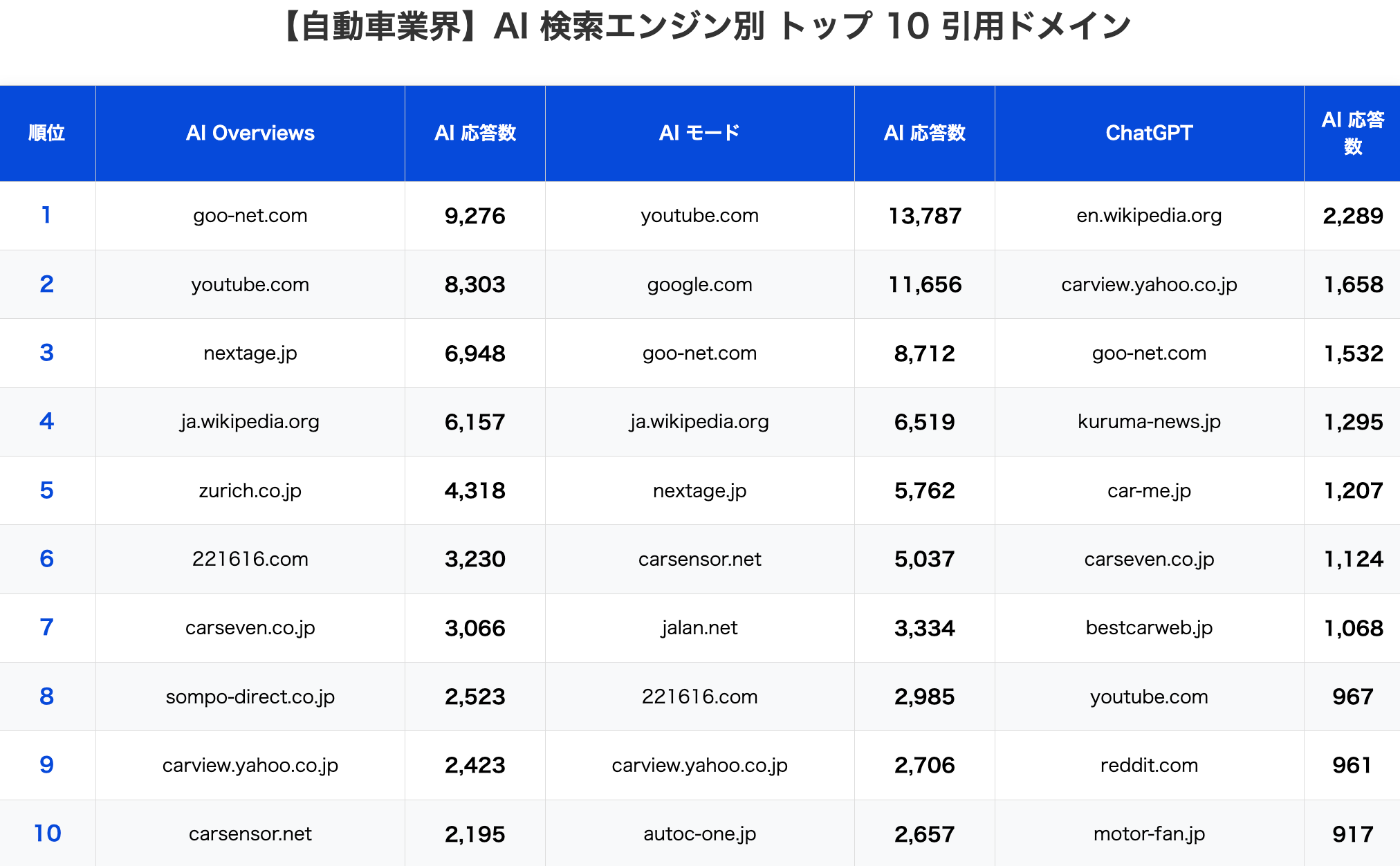The image size is (1400, 866).
Task: Click the 917 response count value
Action: 1352,834
